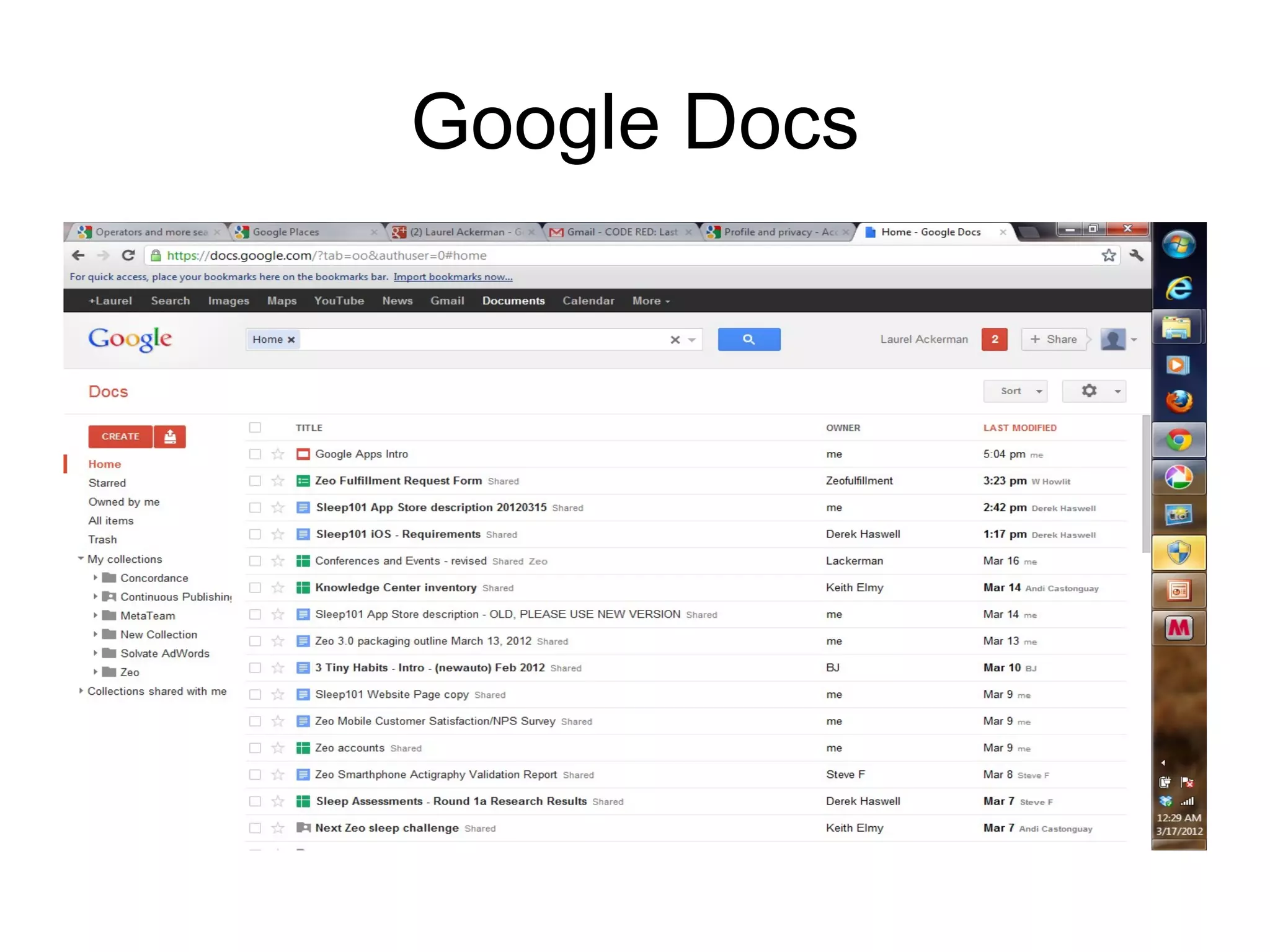Star the Zeo accounts spreadsheet
This screenshot has width=1270, height=952.
tap(278, 748)
